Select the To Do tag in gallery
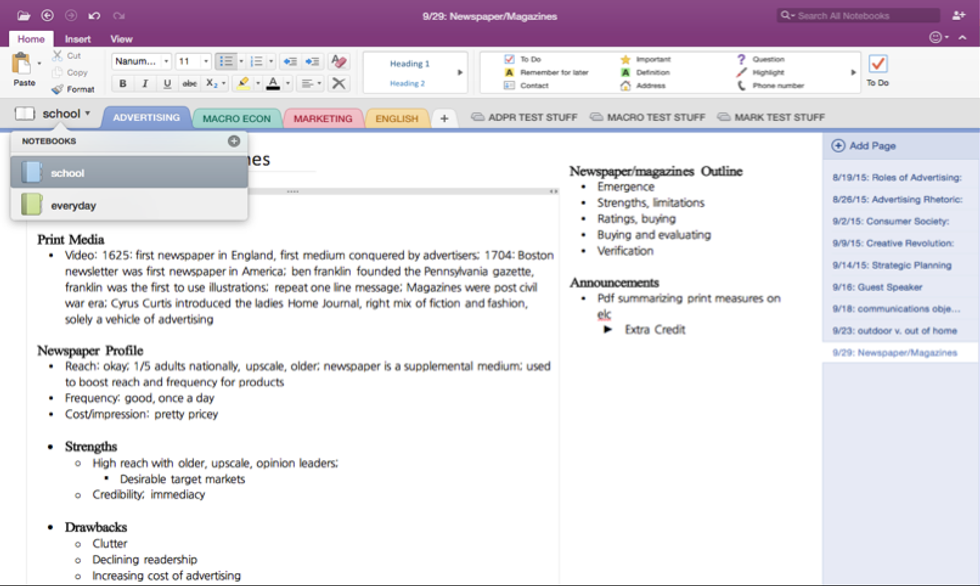The image size is (980, 586). coord(529,59)
